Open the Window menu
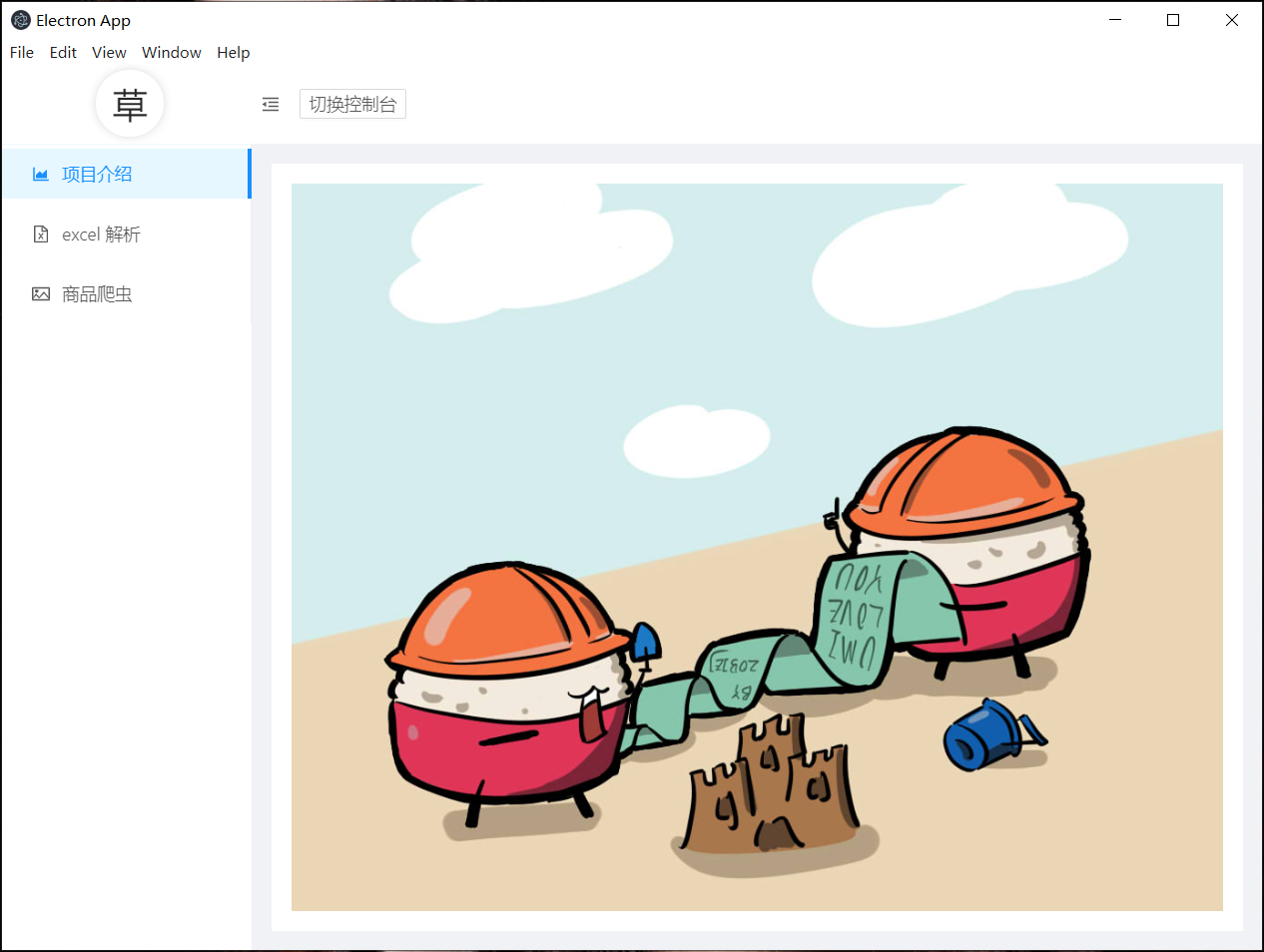This screenshot has height=952, width=1264. pyautogui.click(x=172, y=52)
